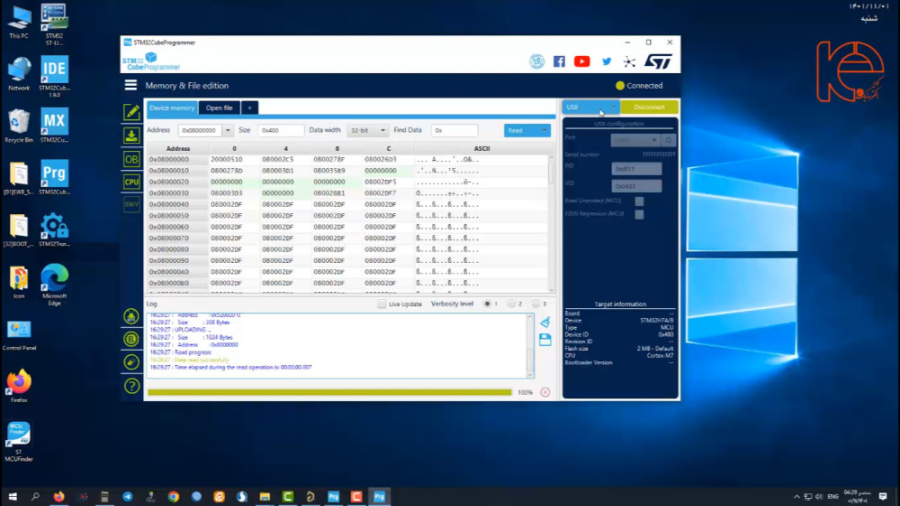This screenshot has height=506, width=900.
Task: Open the Data width 32-bit dropdown
Action: (367, 131)
